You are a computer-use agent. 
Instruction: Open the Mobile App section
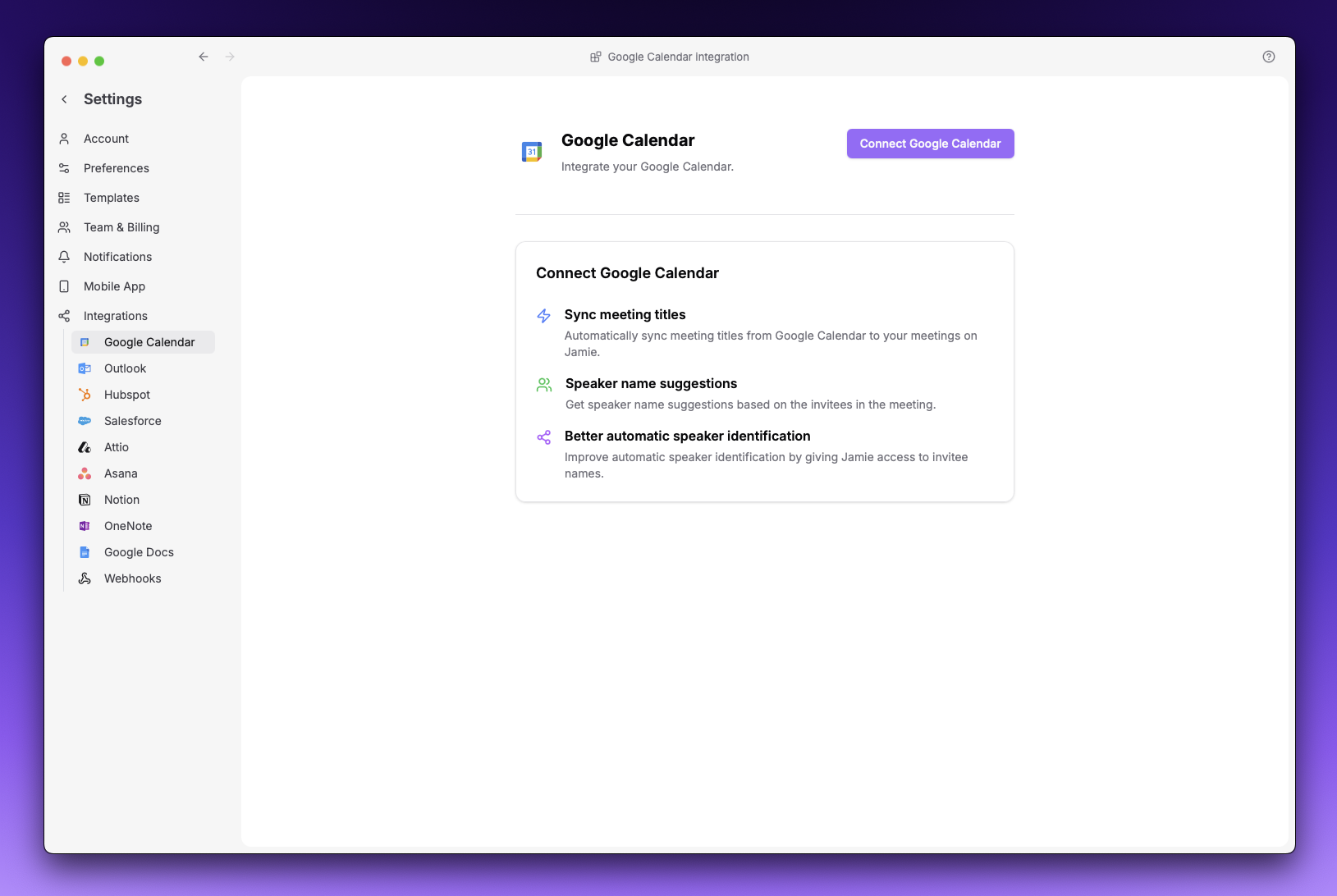(113, 286)
